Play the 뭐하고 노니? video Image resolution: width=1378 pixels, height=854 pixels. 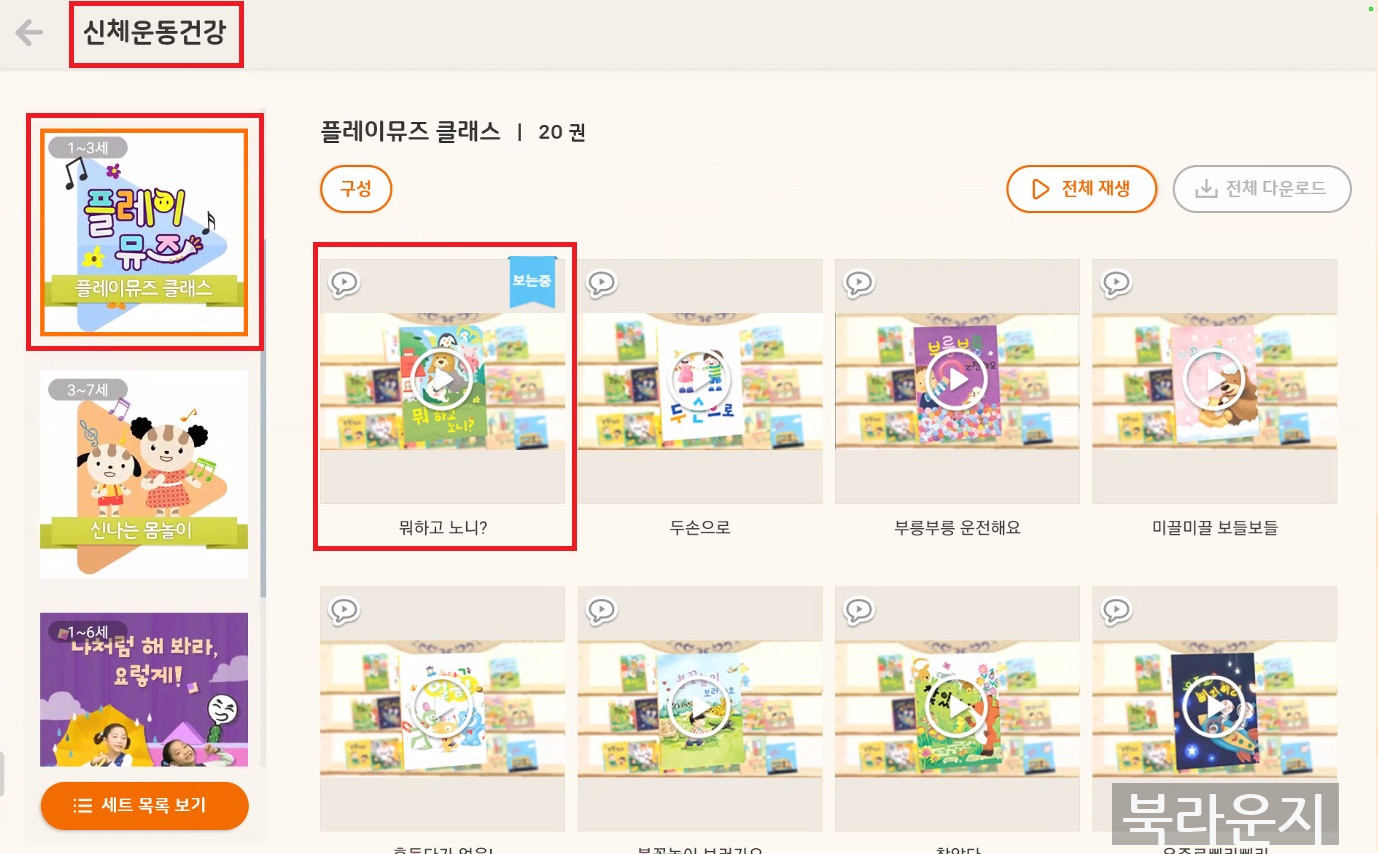click(442, 380)
